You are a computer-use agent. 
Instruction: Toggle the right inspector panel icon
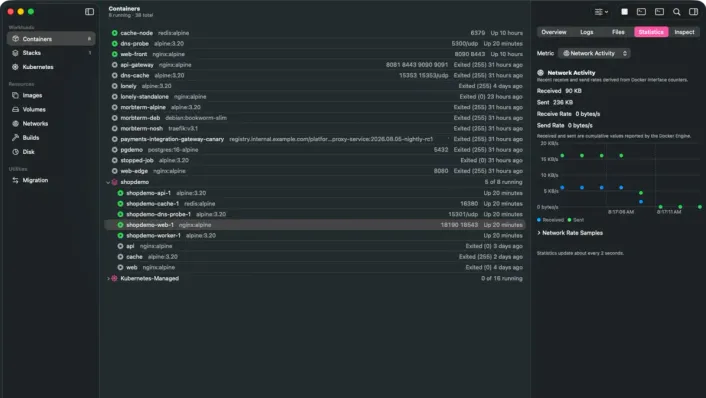(x=693, y=12)
